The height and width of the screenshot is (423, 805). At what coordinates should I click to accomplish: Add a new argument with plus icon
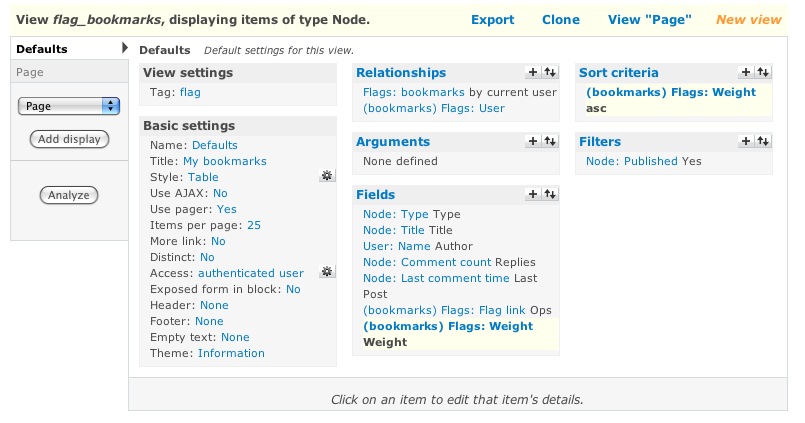pos(533,142)
